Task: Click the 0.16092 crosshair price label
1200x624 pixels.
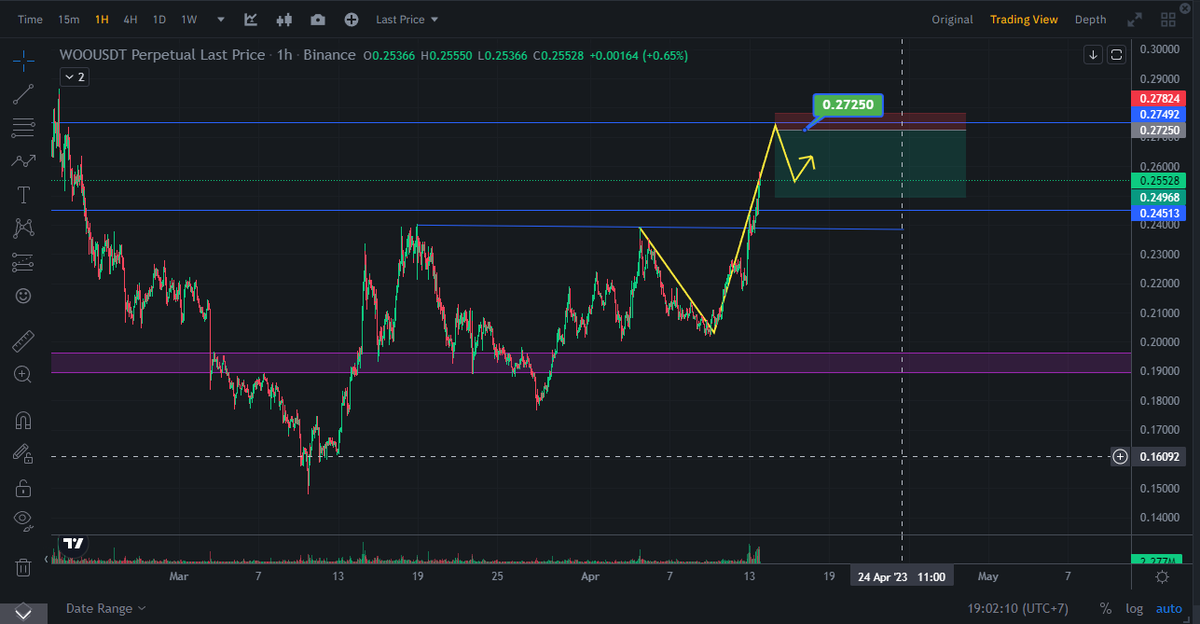Action: (x=1160, y=456)
